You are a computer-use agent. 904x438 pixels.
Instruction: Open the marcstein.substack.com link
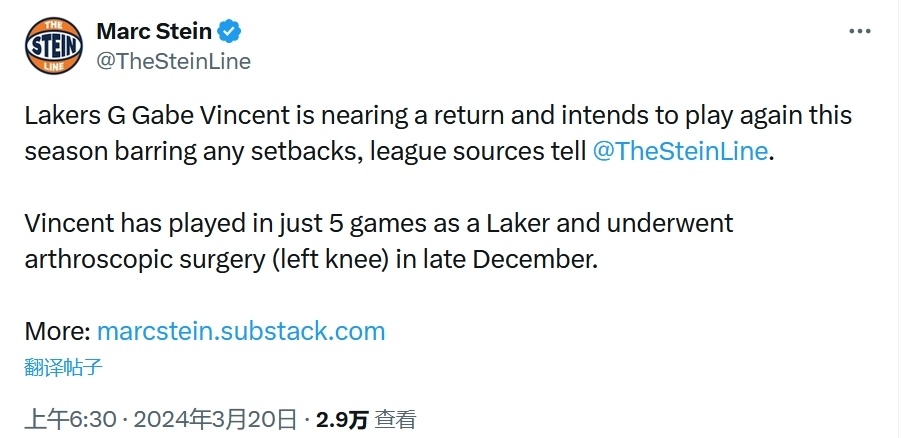tap(241, 331)
